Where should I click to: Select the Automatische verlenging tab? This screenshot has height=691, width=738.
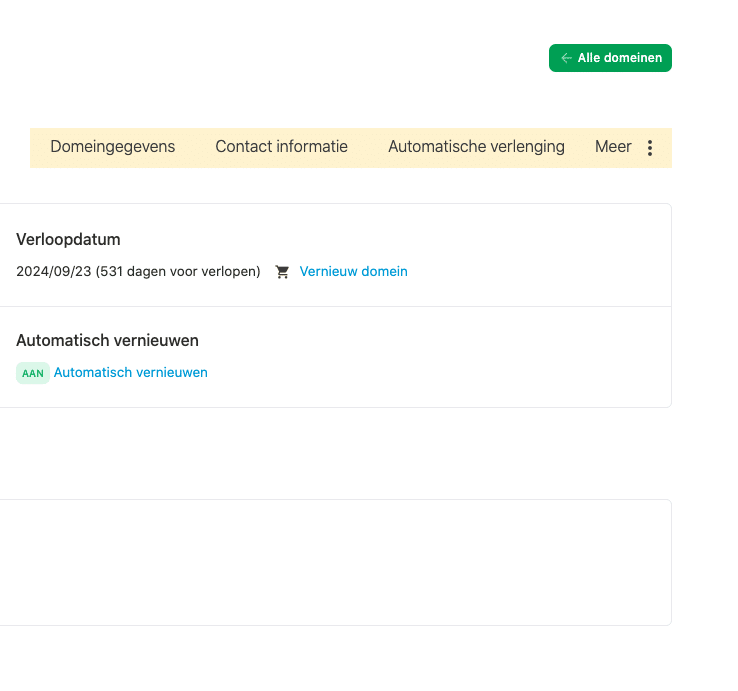click(x=476, y=147)
